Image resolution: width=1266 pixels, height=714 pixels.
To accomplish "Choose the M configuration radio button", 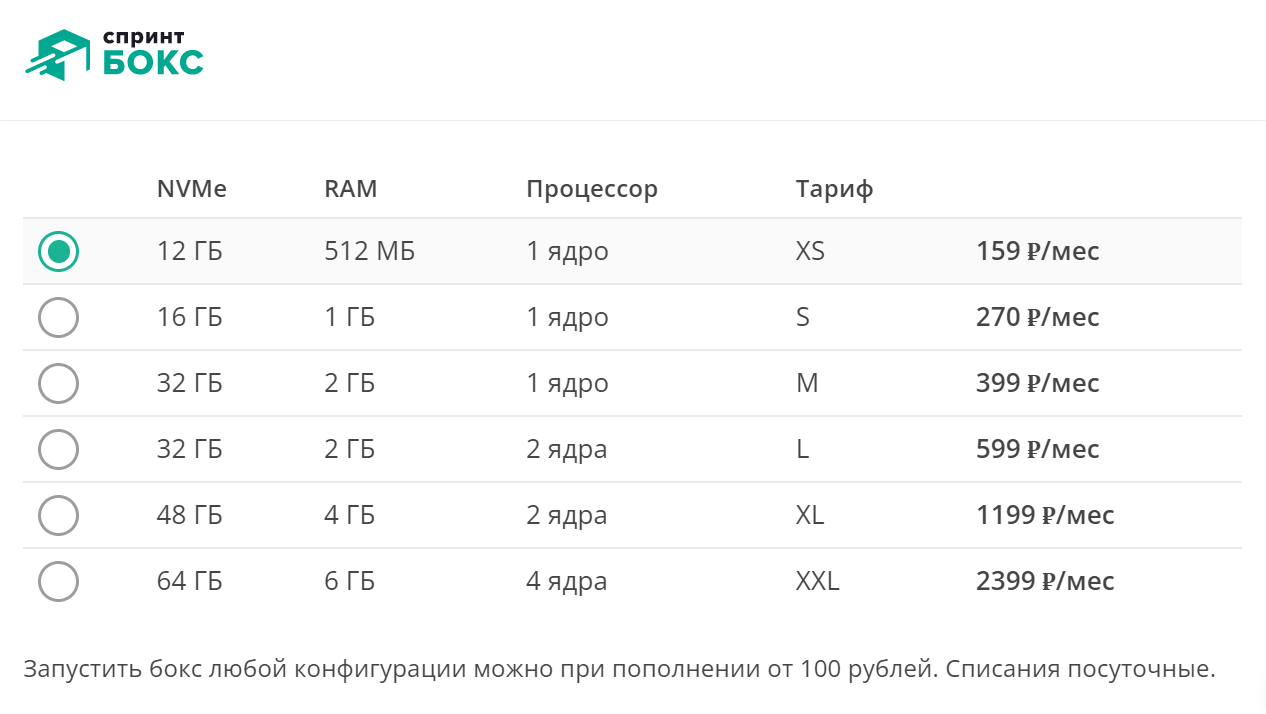I will point(59,383).
